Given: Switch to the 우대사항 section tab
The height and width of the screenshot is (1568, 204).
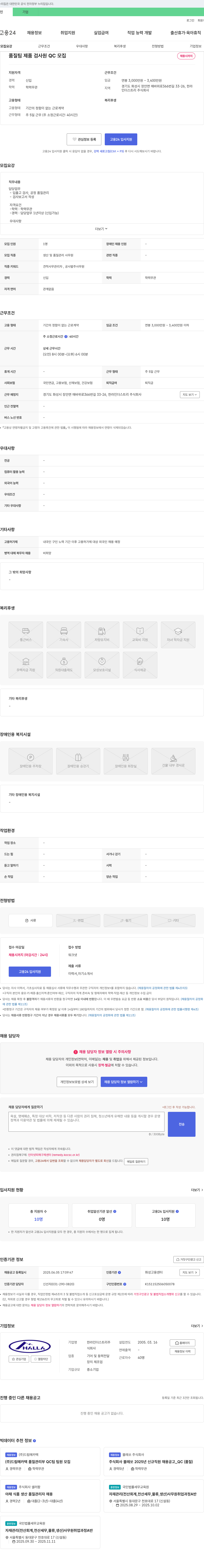Looking at the screenshot, I should [82, 46].
